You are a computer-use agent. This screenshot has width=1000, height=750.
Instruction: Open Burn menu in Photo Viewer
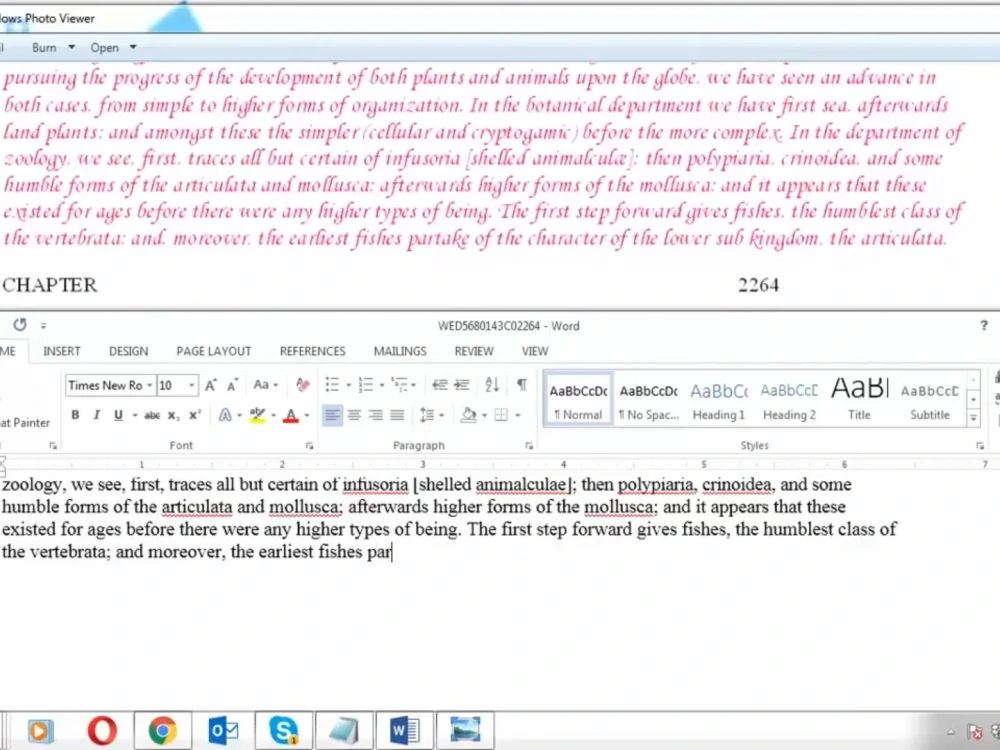(x=53, y=48)
